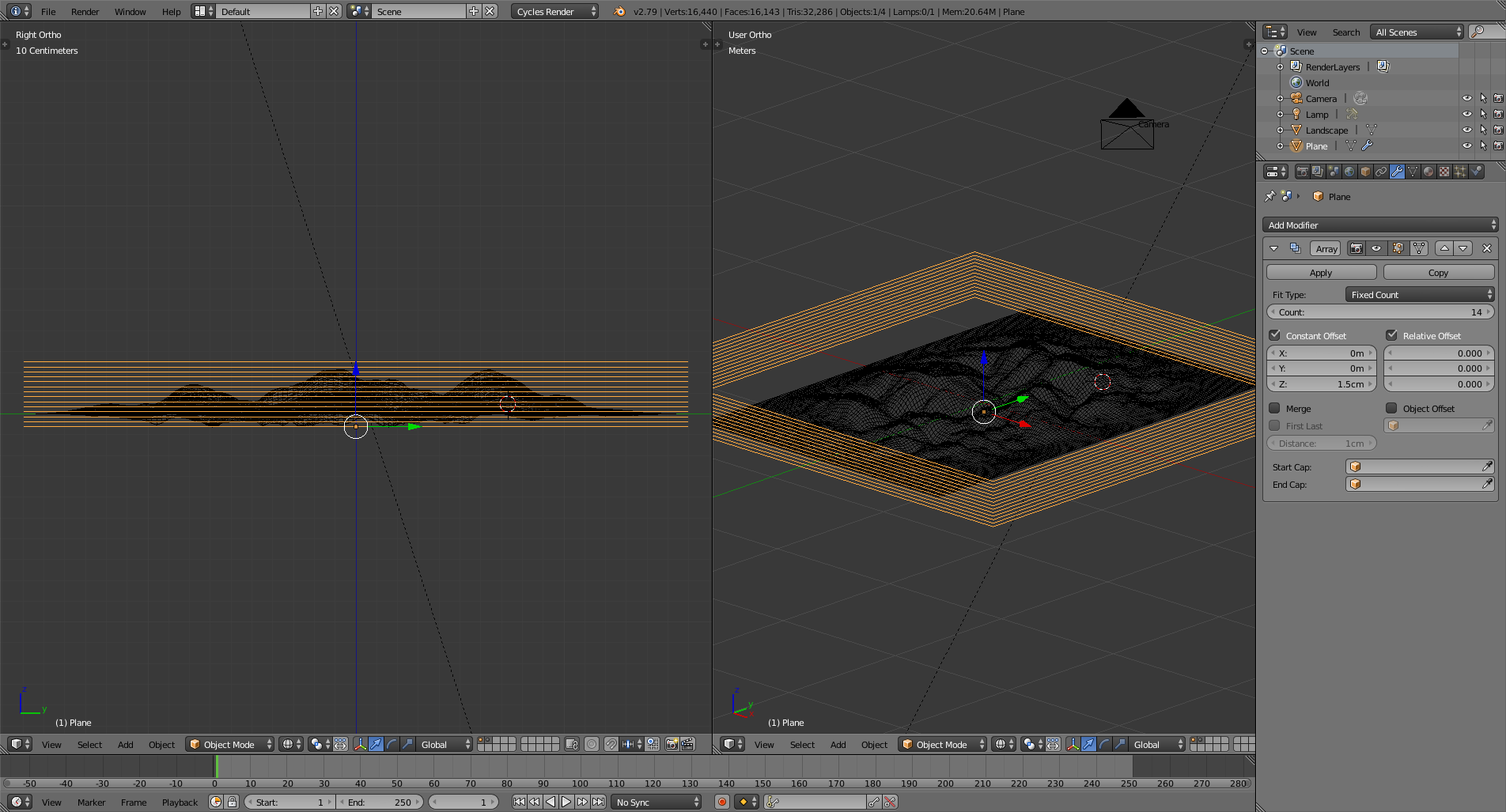The width and height of the screenshot is (1506, 812).
Task: Toggle Array modifier viewport visibility eye icon
Action: pyautogui.click(x=1376, y=248)
